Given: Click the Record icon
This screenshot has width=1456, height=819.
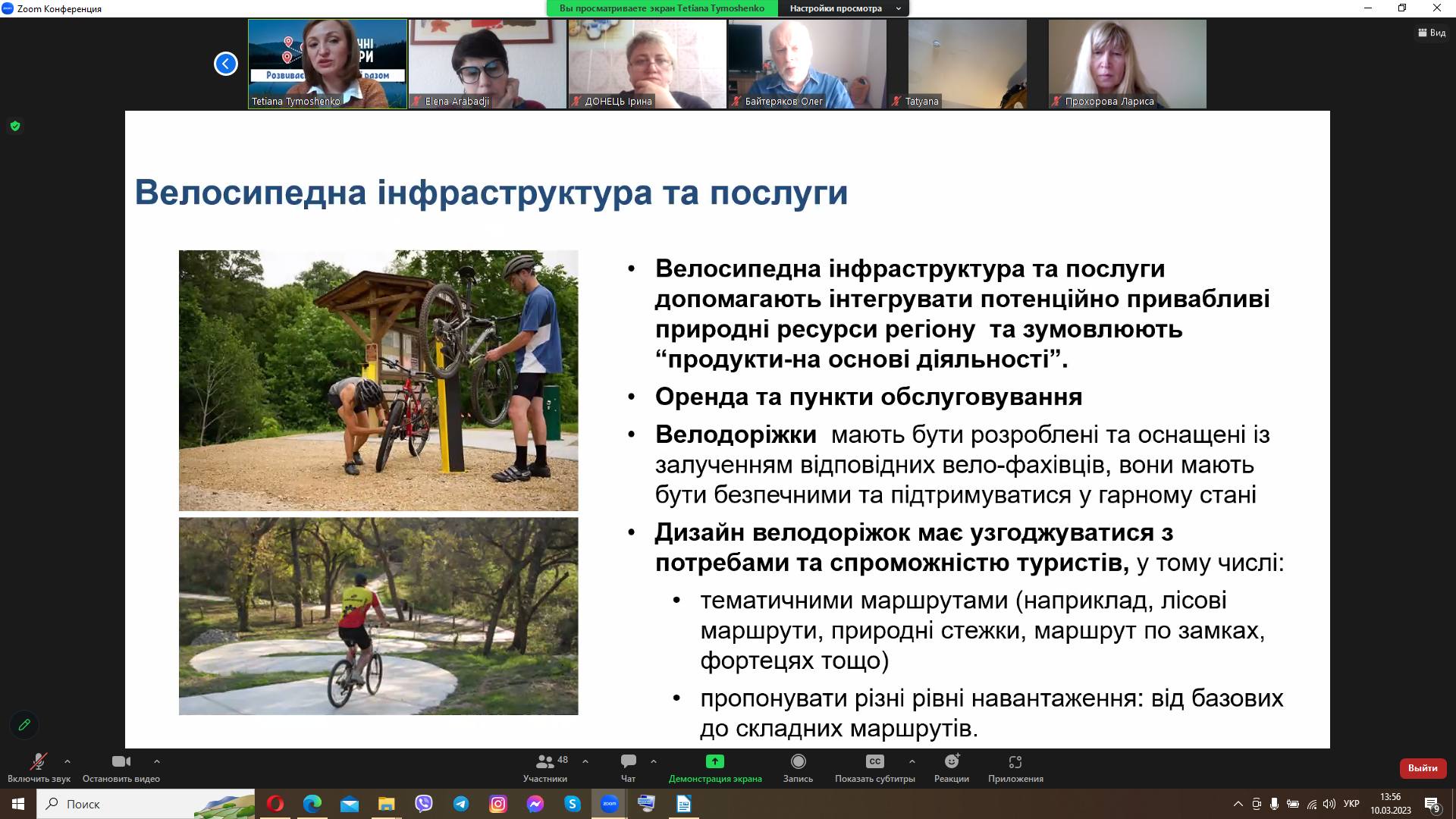Looking at the screenshot, I should tap(798, 761).
